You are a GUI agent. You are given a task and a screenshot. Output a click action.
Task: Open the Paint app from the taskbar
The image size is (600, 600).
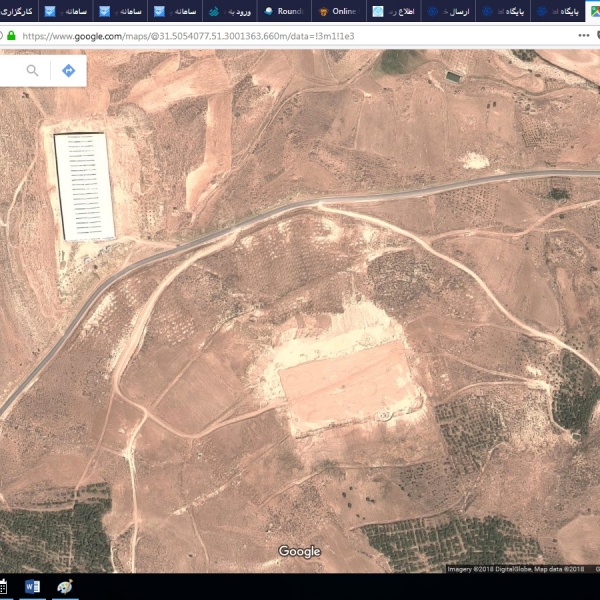click(65, 587)
